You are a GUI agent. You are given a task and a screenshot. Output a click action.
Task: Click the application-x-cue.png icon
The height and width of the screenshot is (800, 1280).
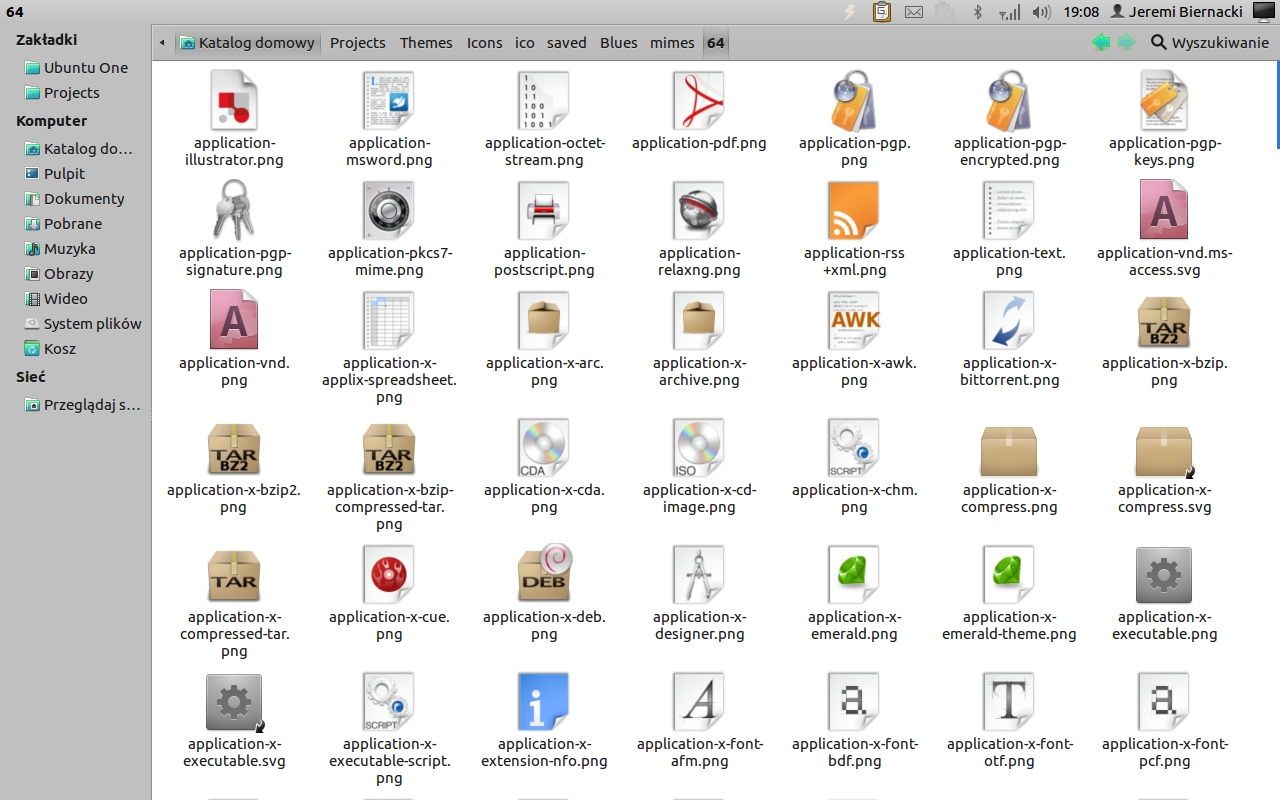(x=389, y=574)
